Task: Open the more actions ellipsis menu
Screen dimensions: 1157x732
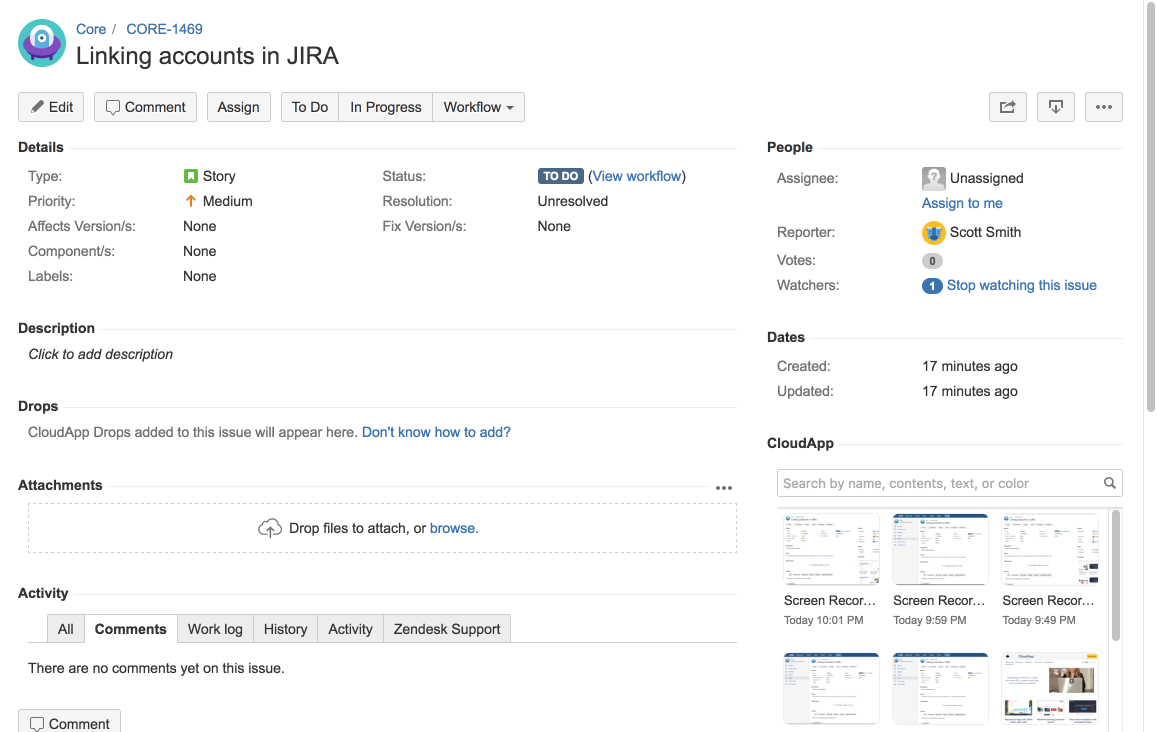Action: pyautogui.click(x=1104, y=107)
